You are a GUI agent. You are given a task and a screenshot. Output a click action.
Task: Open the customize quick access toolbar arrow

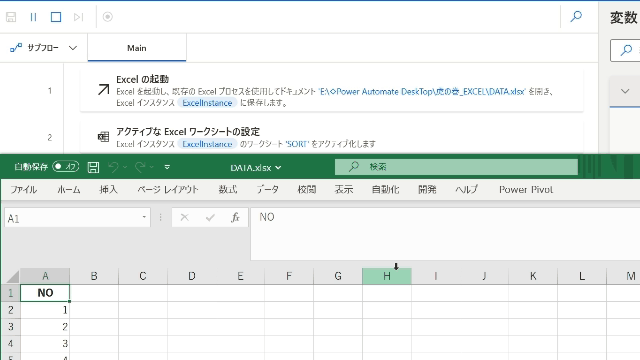[167, 167]
